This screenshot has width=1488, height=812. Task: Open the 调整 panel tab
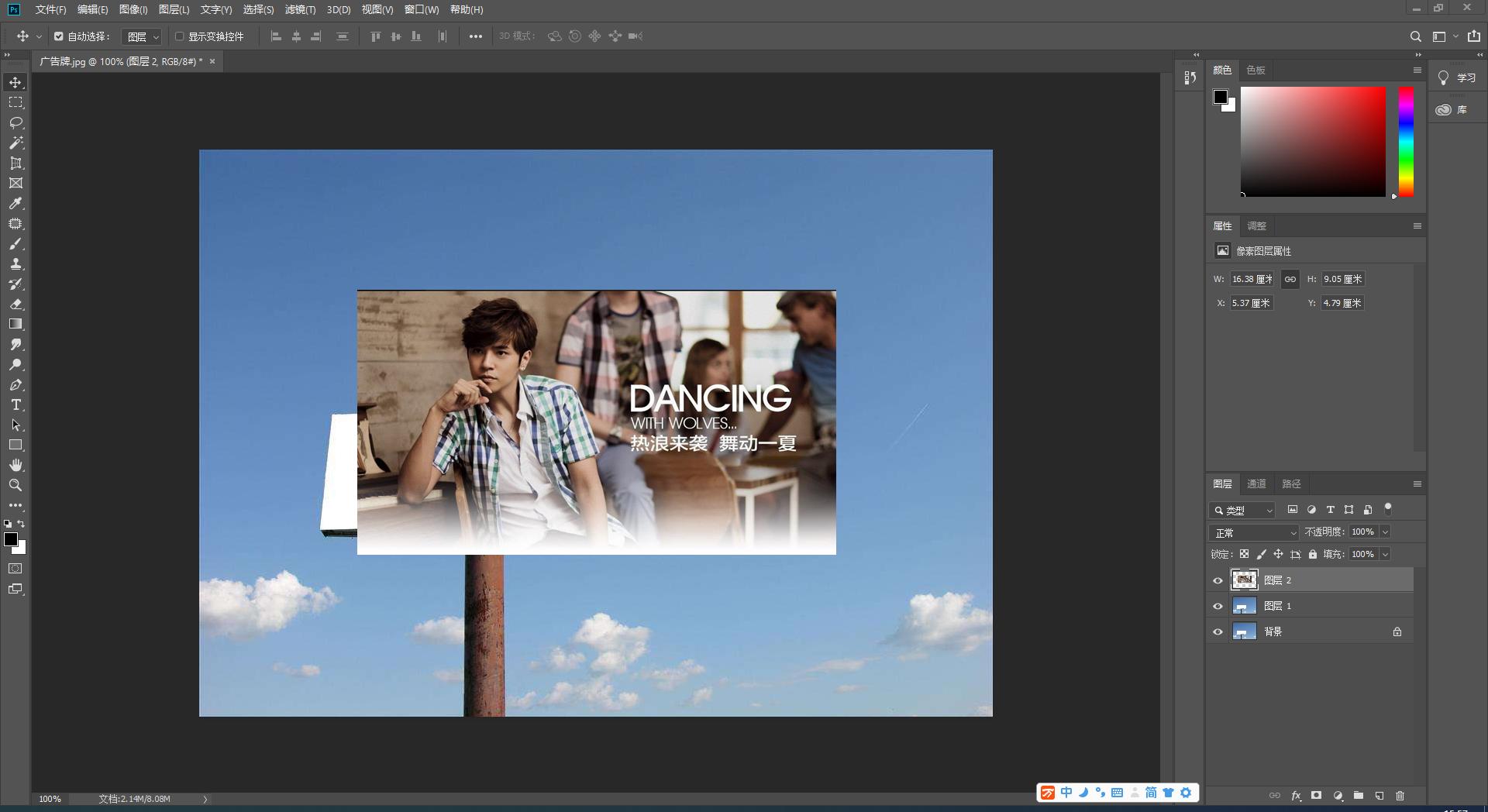tap(1256, 225)
